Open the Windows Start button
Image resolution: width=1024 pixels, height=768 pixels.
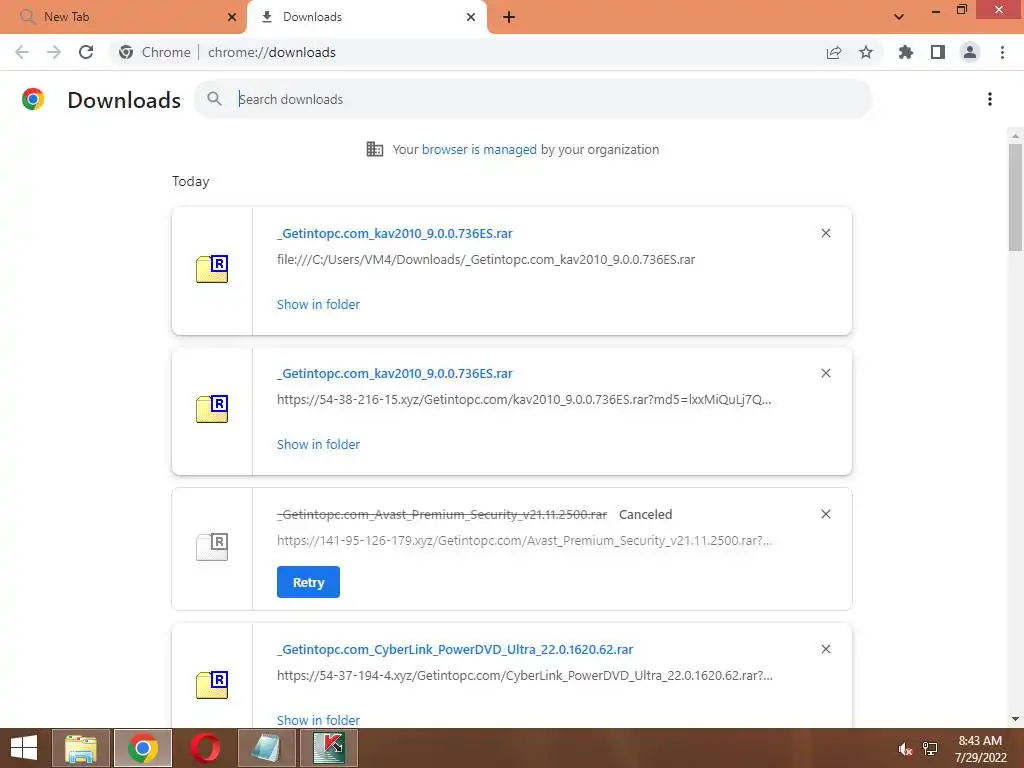click(x=24, y=748)
